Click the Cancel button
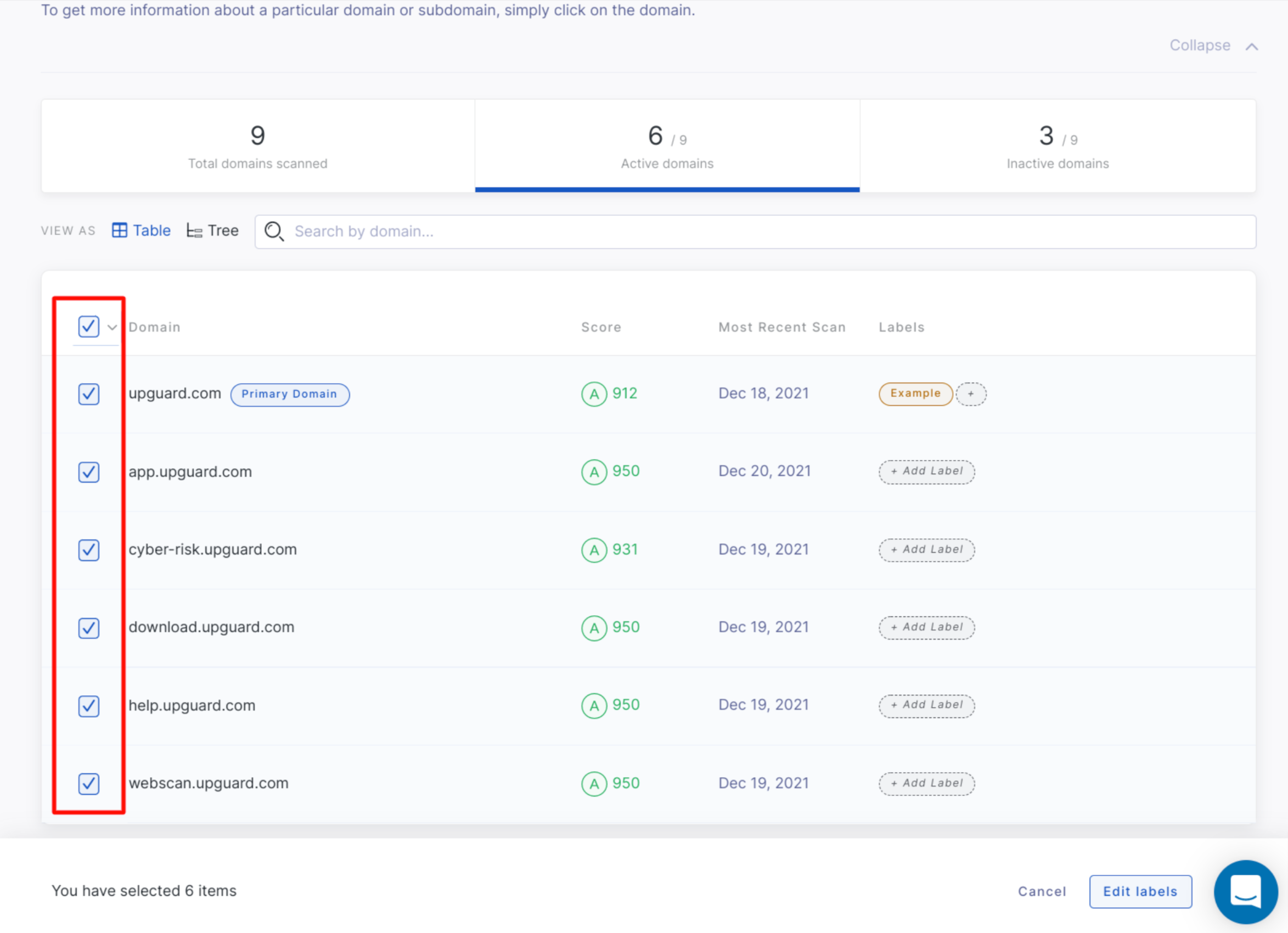Viewport: 1288px width, 933px height. point(1042,891)
